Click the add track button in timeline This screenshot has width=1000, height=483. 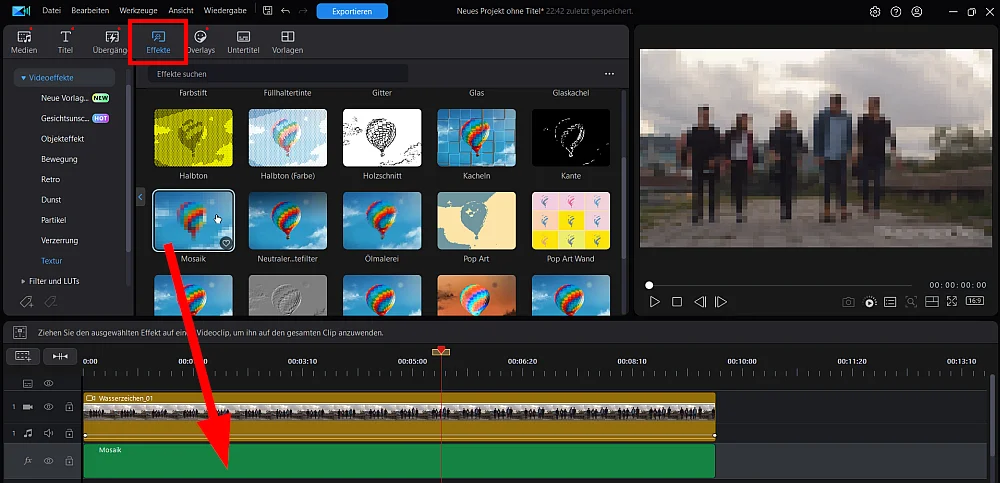pos(23,357)
